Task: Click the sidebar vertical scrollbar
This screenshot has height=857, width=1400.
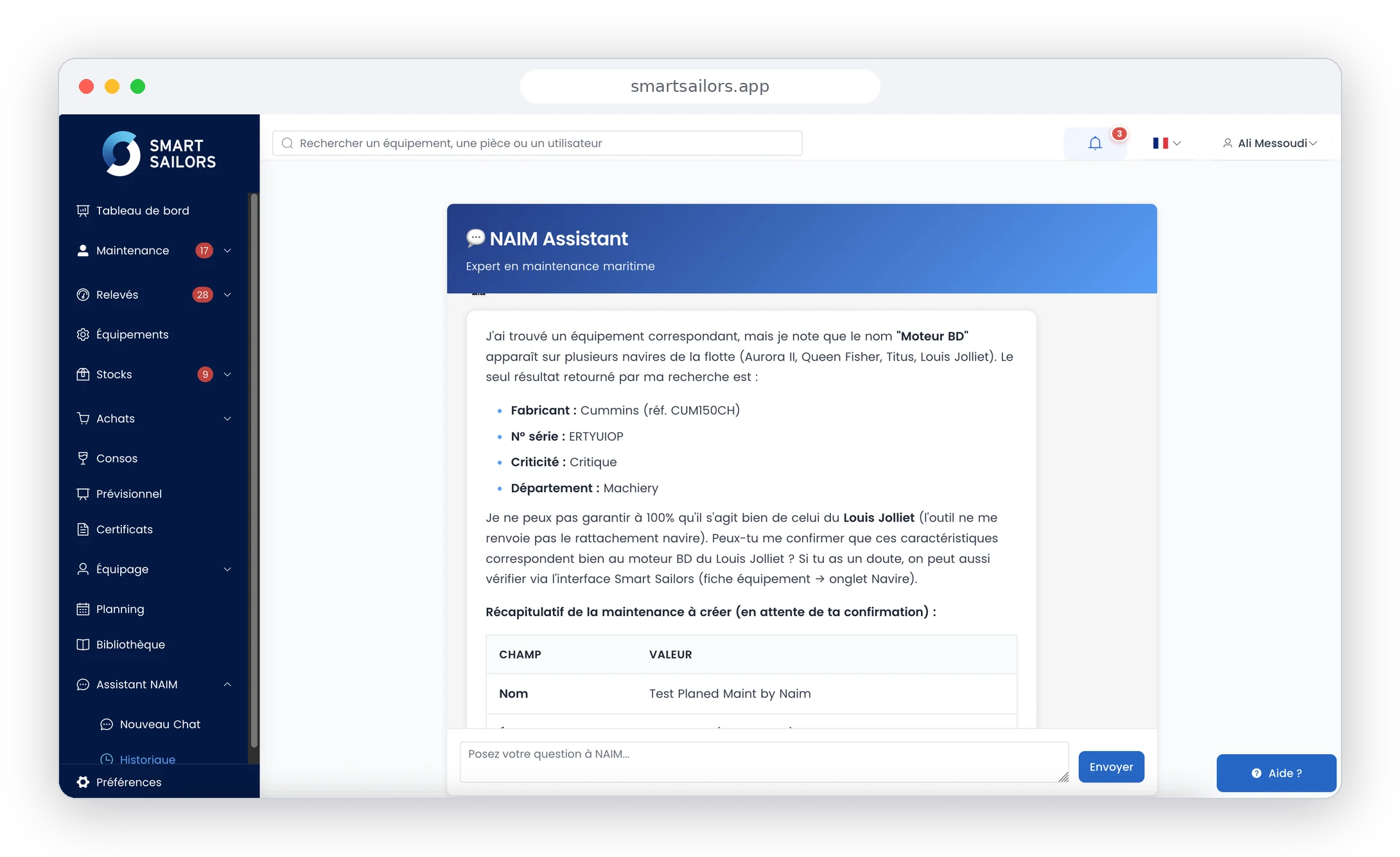Action: tap(254, 471)
